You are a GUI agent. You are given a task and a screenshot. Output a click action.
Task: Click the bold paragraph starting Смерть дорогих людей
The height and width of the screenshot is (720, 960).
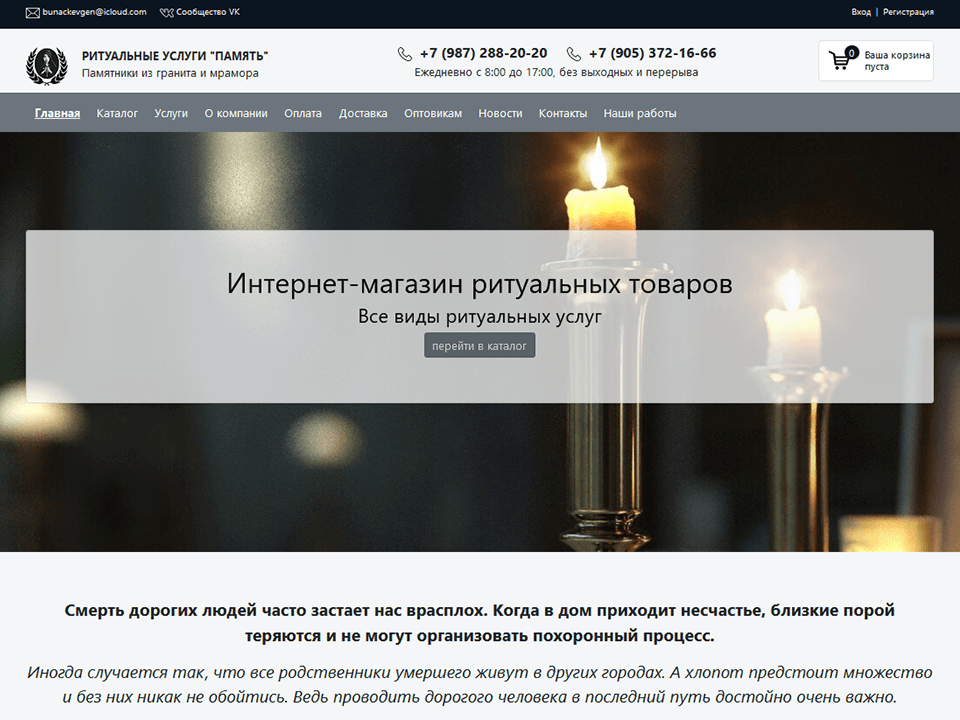pos(479,623)
